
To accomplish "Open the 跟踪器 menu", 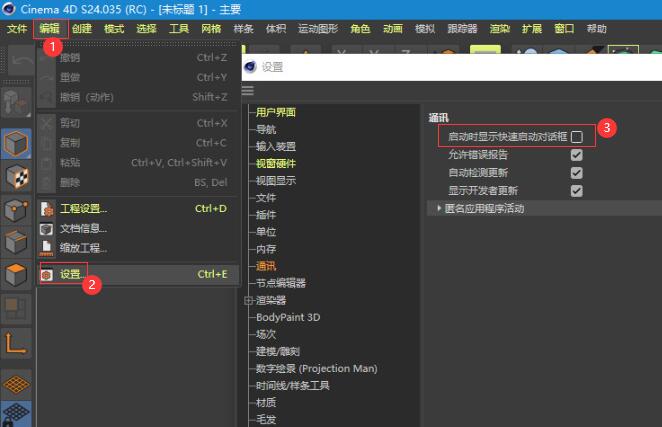I will 462,29.
